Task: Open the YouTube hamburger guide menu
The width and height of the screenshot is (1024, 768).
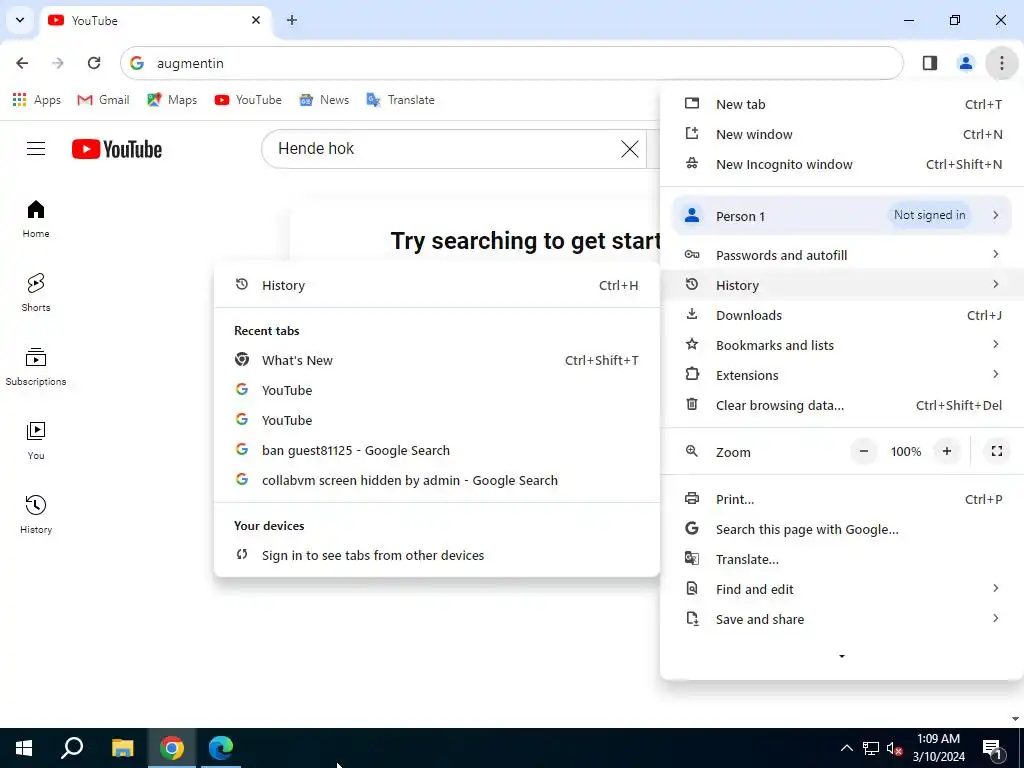Action: [36, 149]
